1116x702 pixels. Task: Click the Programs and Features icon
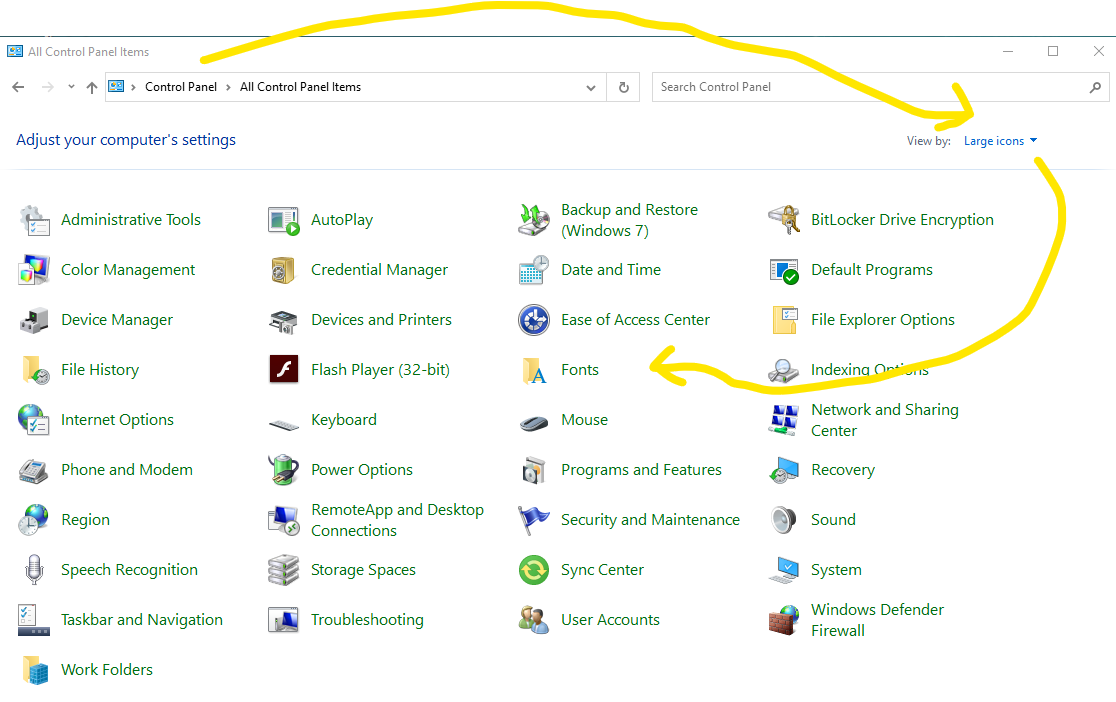tap(534, 471)
